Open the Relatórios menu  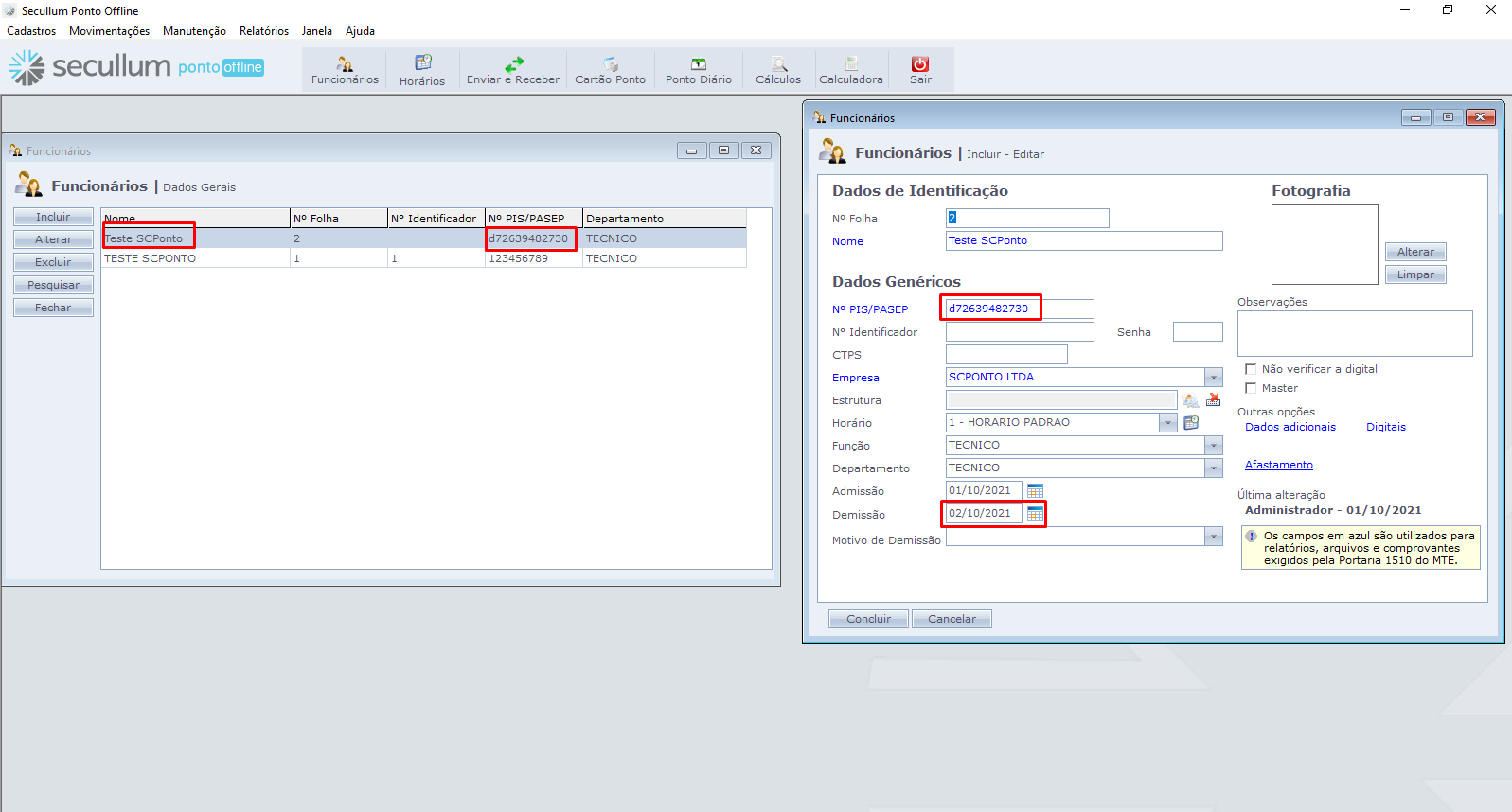[264, 31]
